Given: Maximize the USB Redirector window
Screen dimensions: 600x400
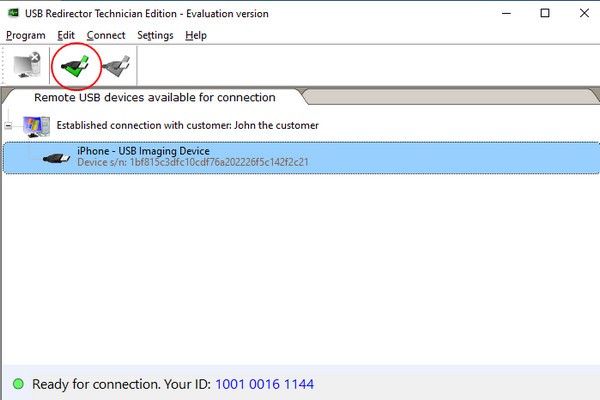Looking at the screenshot, I should click(x=545, y=13).
